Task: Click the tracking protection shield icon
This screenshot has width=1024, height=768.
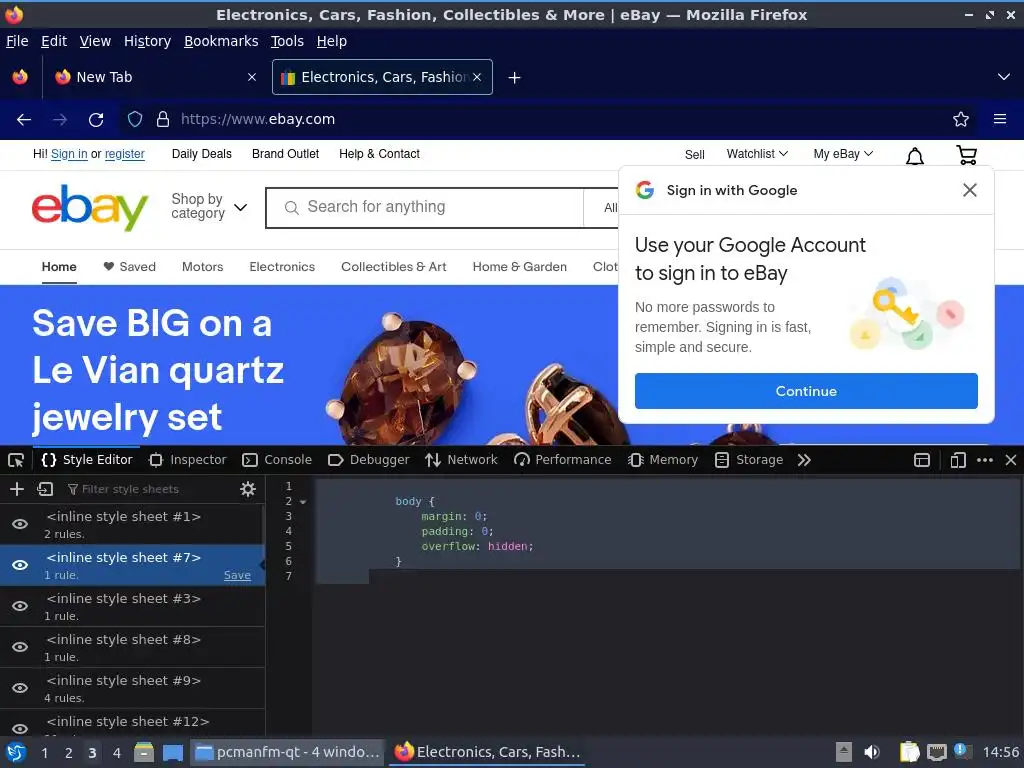Action: (x=135, y=120)
